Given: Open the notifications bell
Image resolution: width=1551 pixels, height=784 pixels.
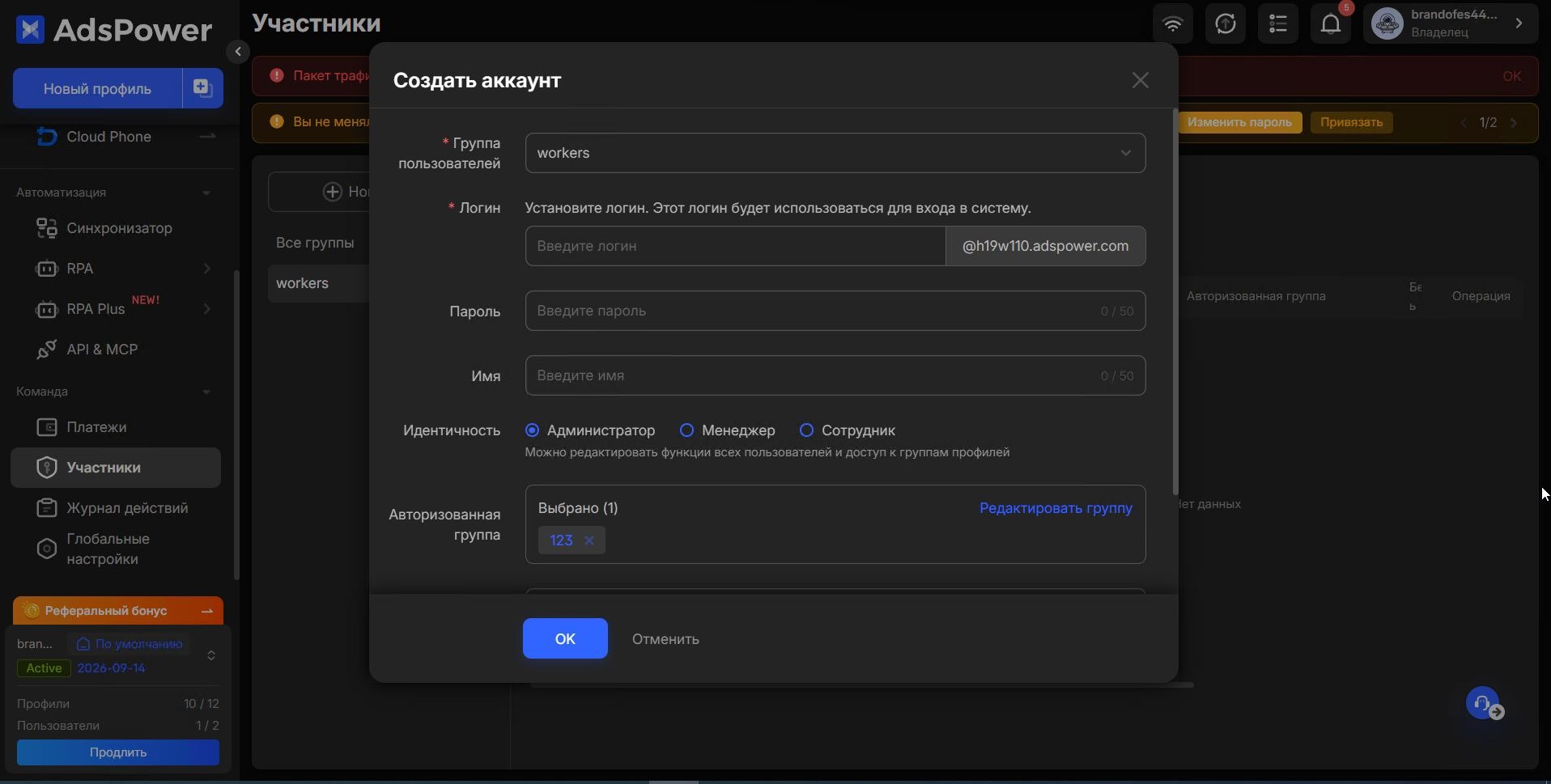Looking at the screenshot, I should click(x=1331, y=23).
